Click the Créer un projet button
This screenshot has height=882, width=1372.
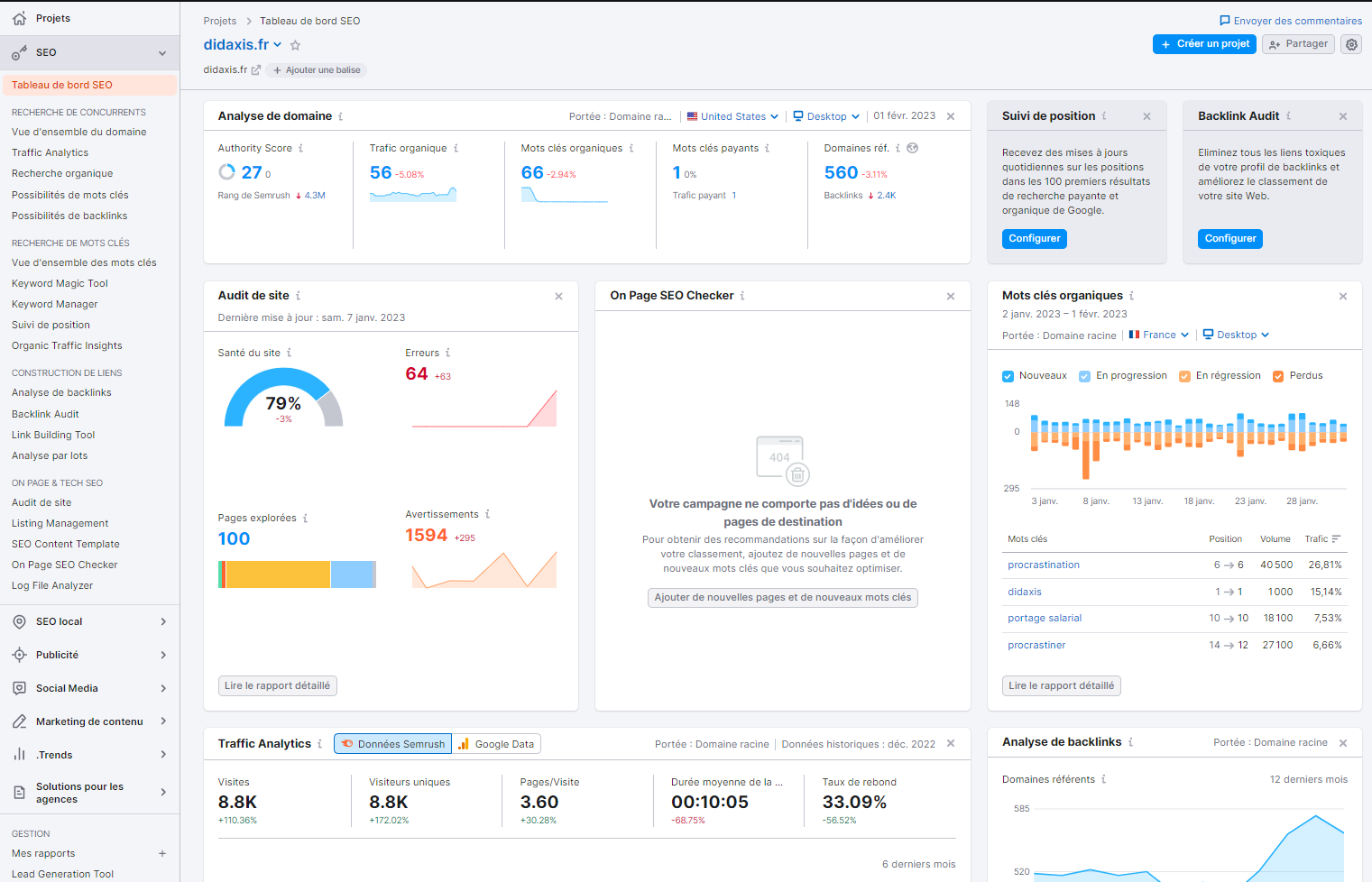tap(1204, 44)
